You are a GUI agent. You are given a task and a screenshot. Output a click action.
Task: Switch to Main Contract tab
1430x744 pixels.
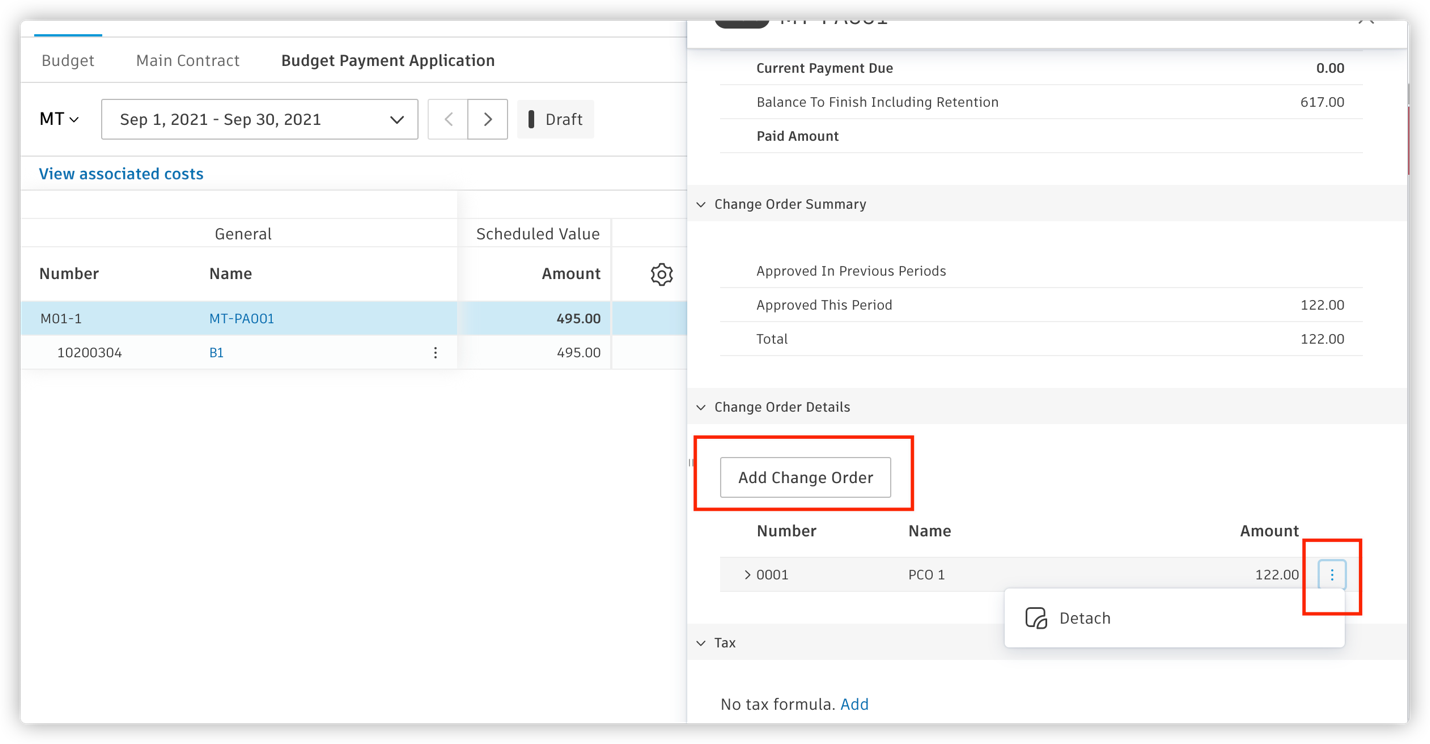click(188, 60)
